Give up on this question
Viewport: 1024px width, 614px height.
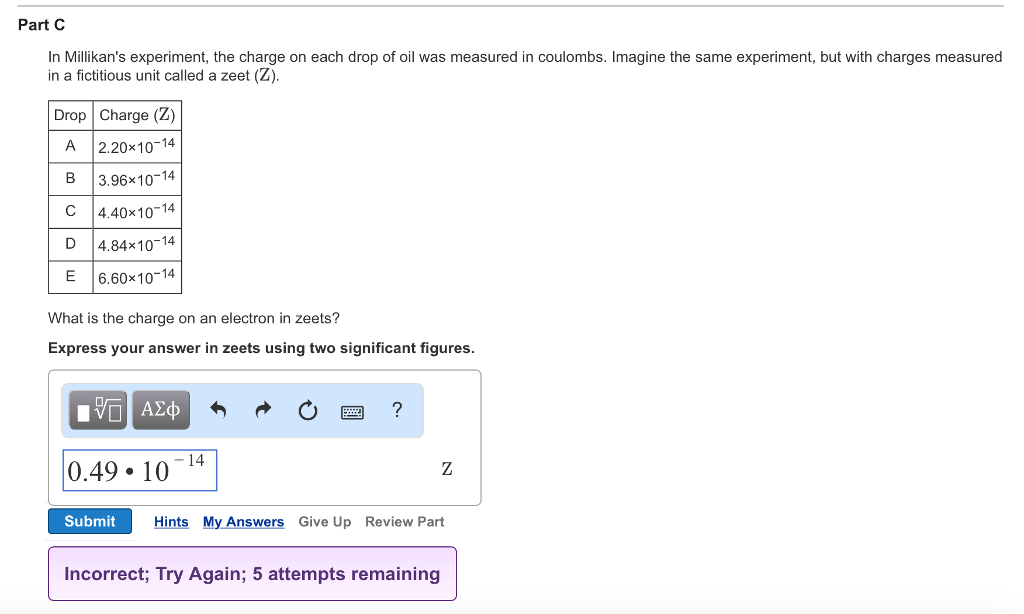pos(324,521)
